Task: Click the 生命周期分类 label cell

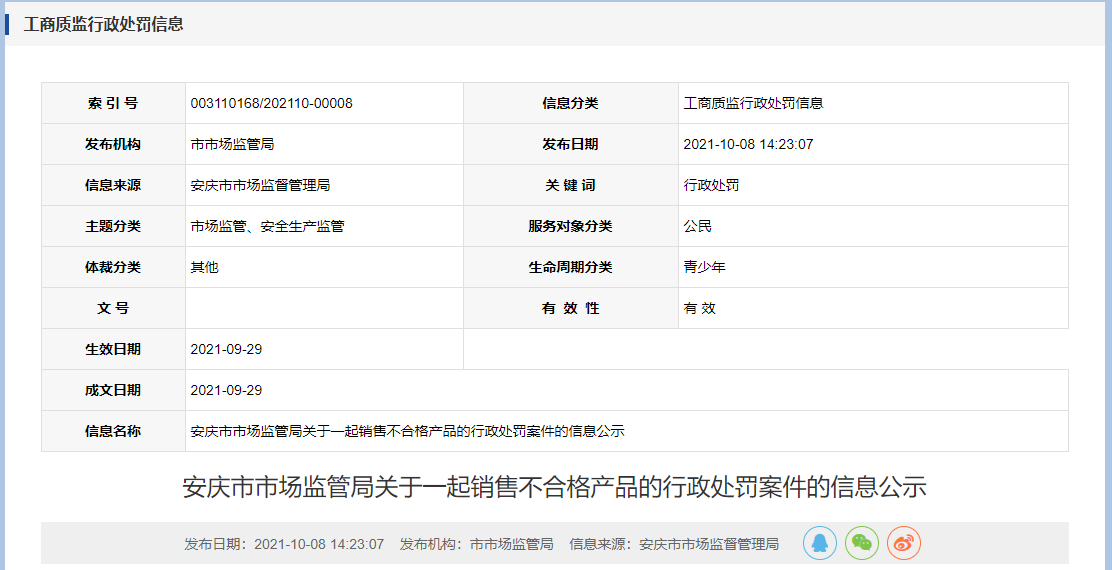Action: click(571, 267)
